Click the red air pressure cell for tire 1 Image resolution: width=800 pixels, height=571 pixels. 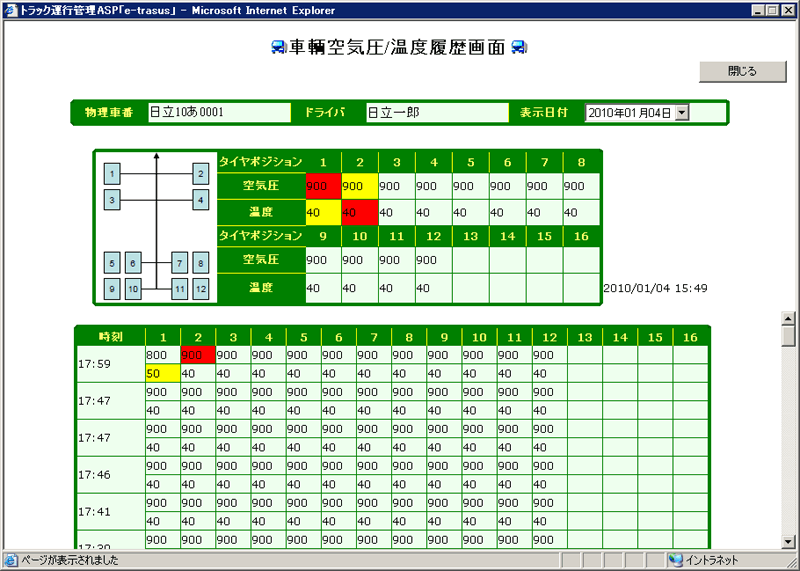pos(322,186)
